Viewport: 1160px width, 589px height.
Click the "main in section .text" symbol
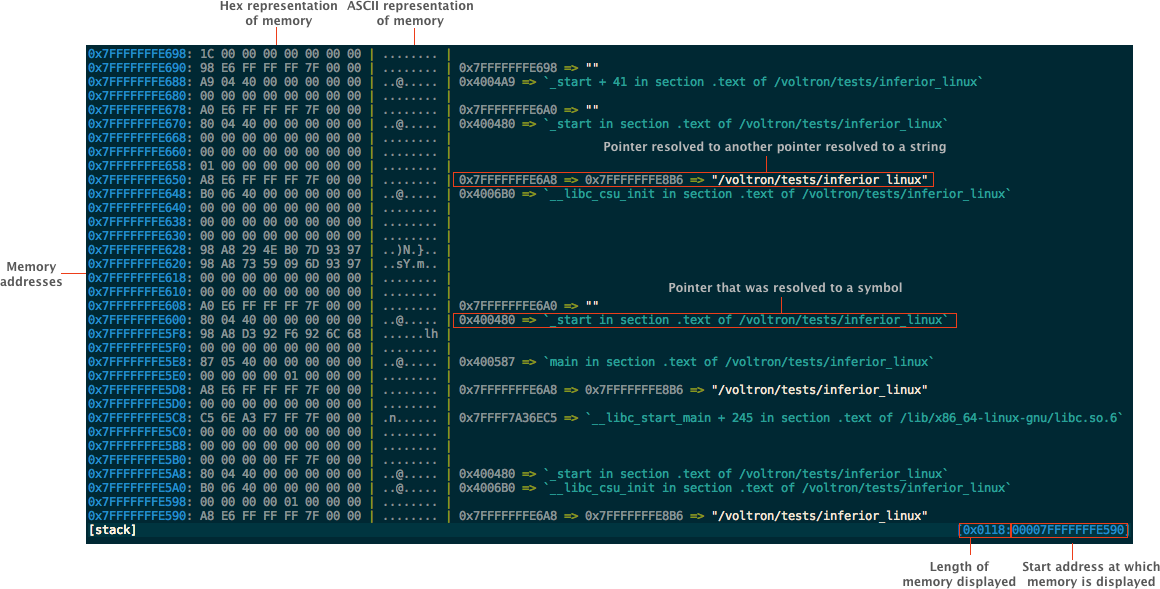tap(739, 362)
